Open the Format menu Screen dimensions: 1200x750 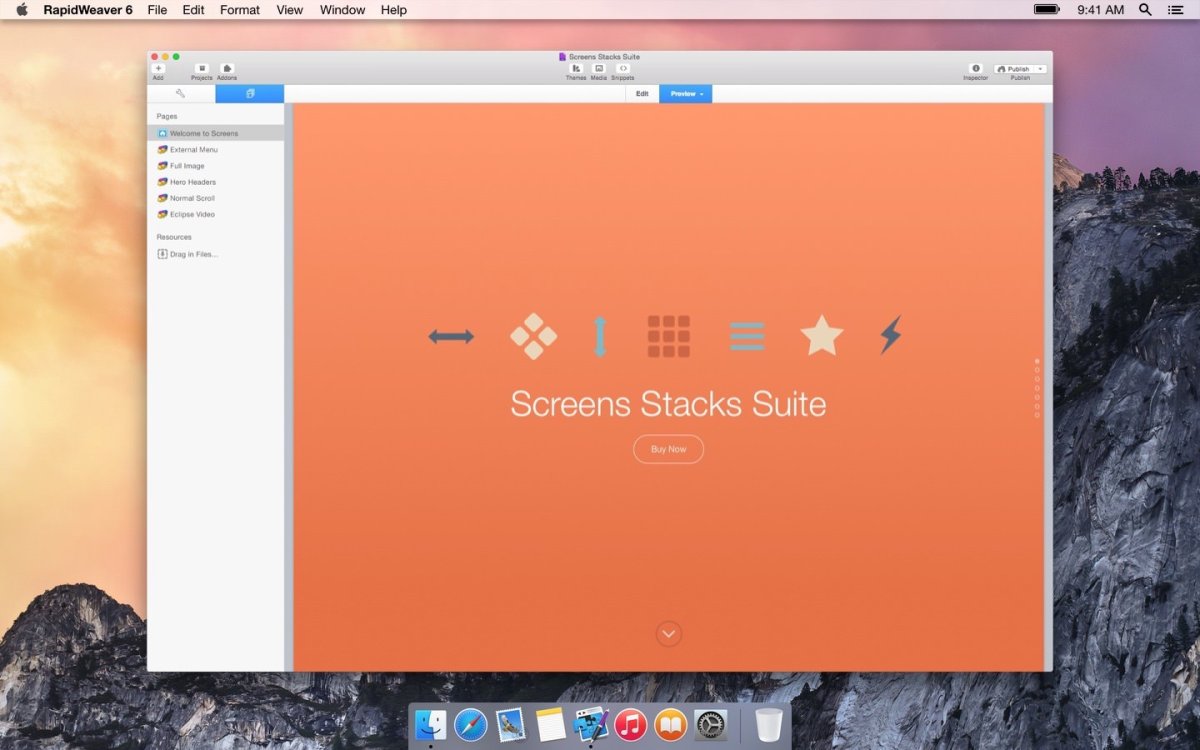click(239, 10)
